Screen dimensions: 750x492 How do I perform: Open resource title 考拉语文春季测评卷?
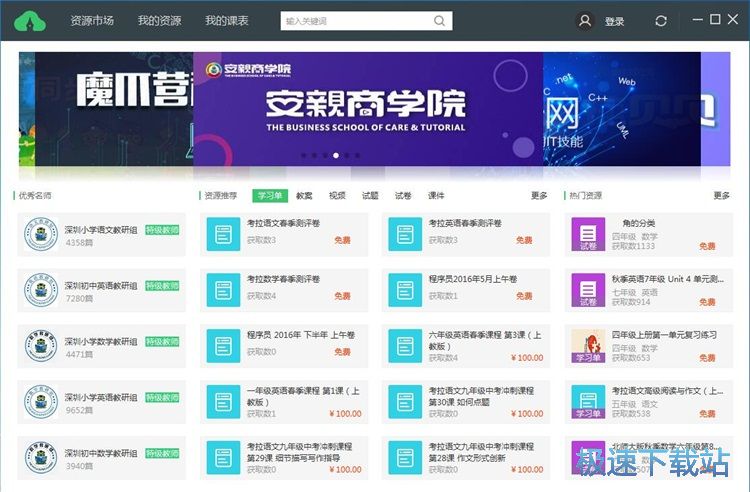(x=283, y=223)
